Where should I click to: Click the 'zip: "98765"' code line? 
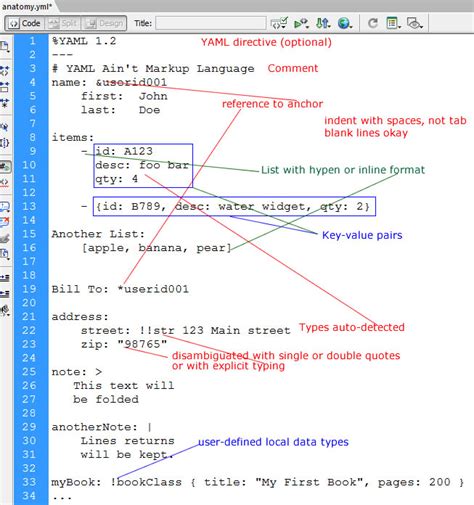pyautogui.click(x=124, y=344)
